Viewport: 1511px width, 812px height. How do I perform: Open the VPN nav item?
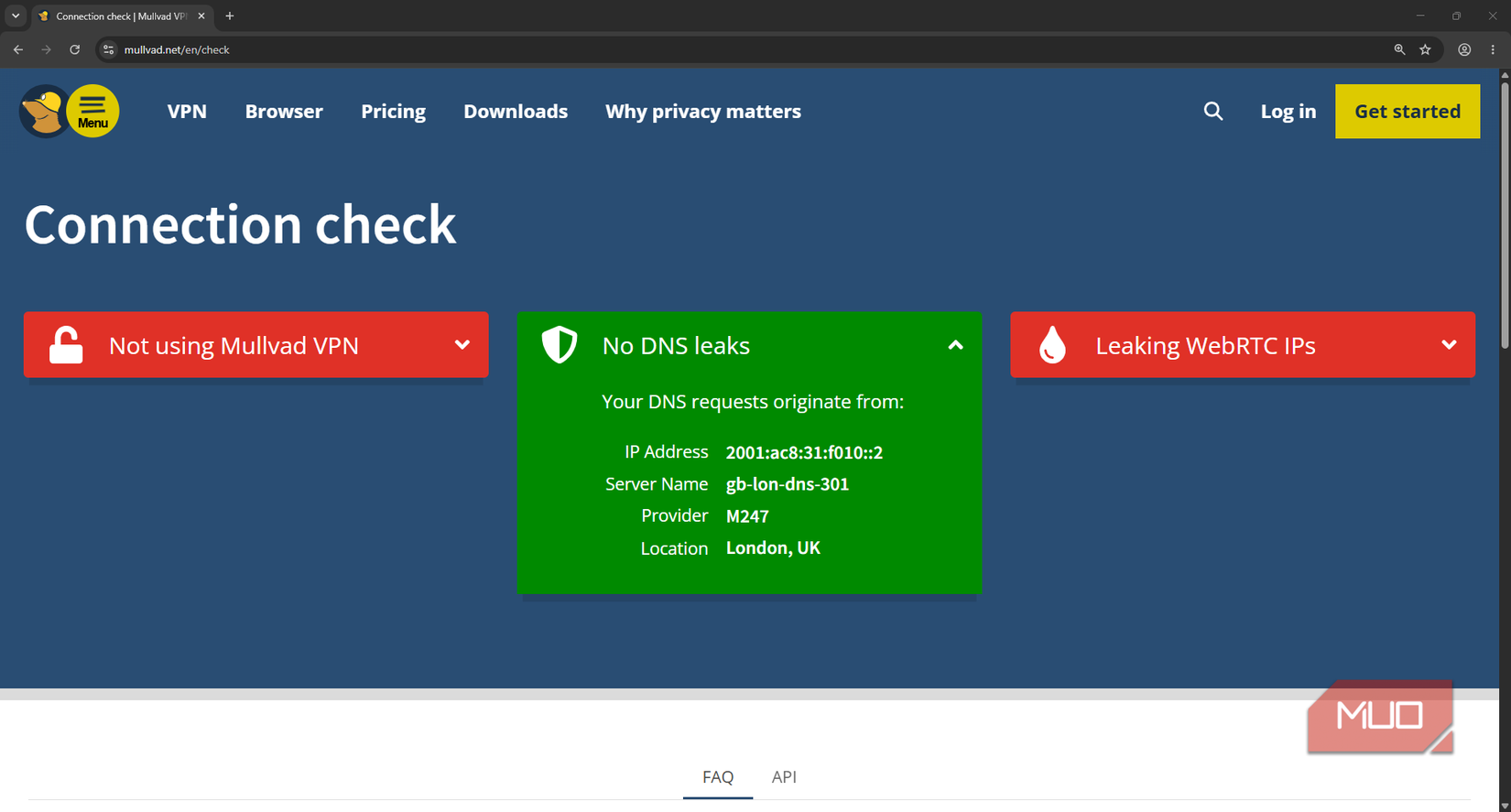click(x=187, y=112)
